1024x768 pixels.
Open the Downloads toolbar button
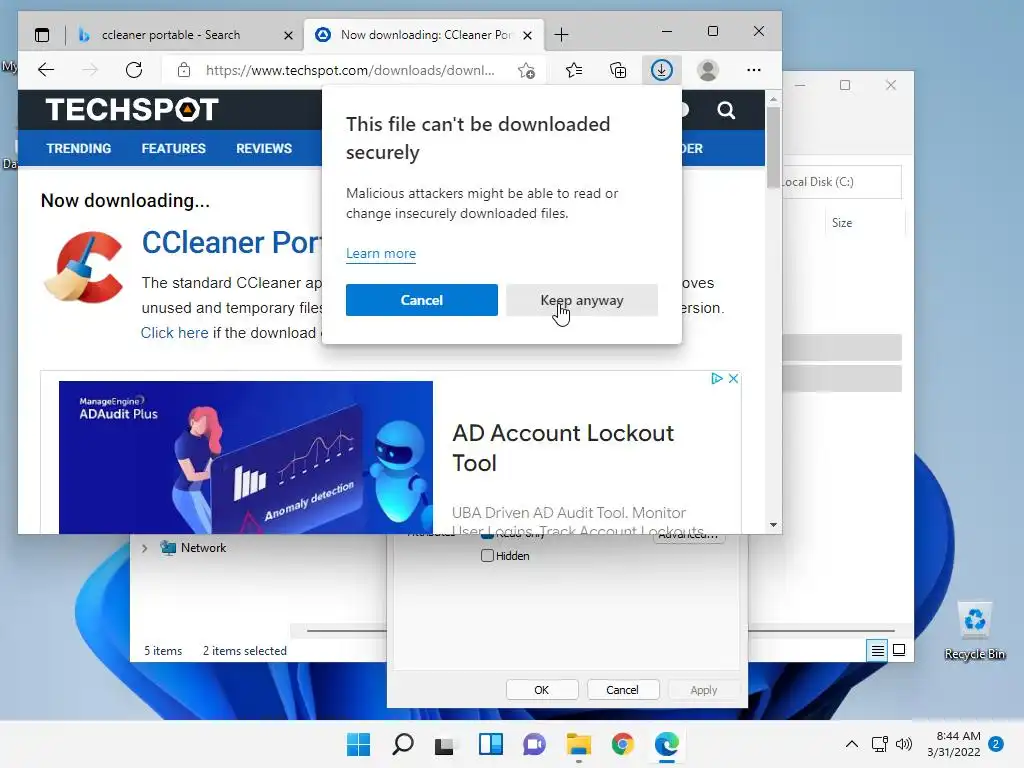click(x=662, y=70)
